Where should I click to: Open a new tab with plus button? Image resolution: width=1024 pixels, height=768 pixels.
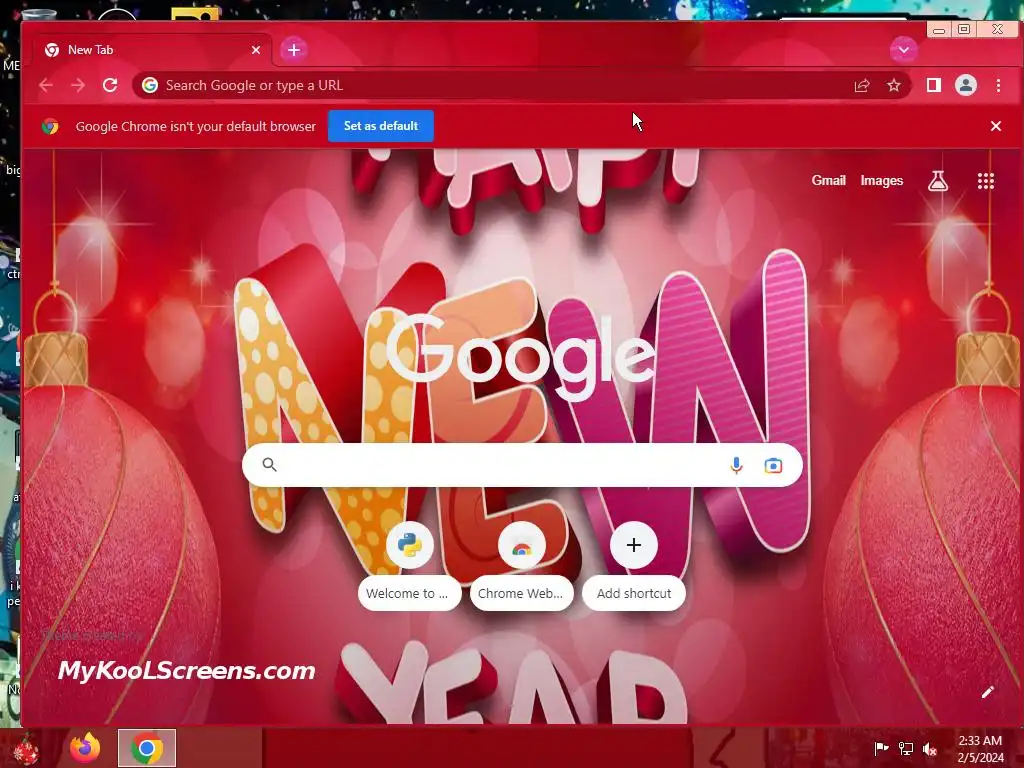(294, 50)
